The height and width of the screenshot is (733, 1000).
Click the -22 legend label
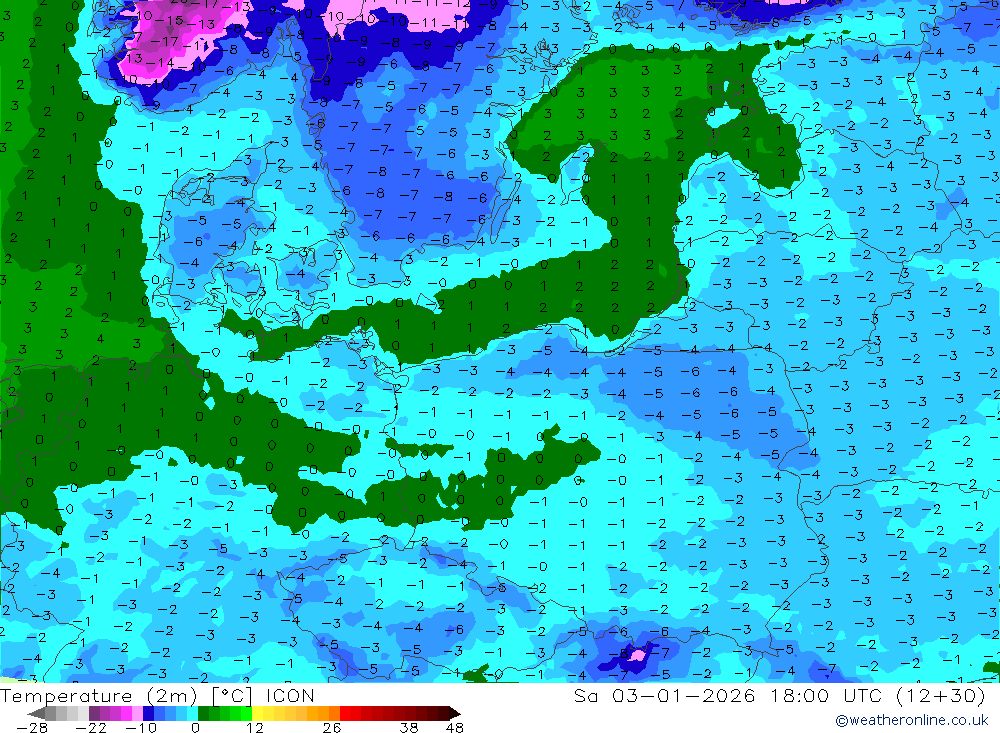(91, 728)
